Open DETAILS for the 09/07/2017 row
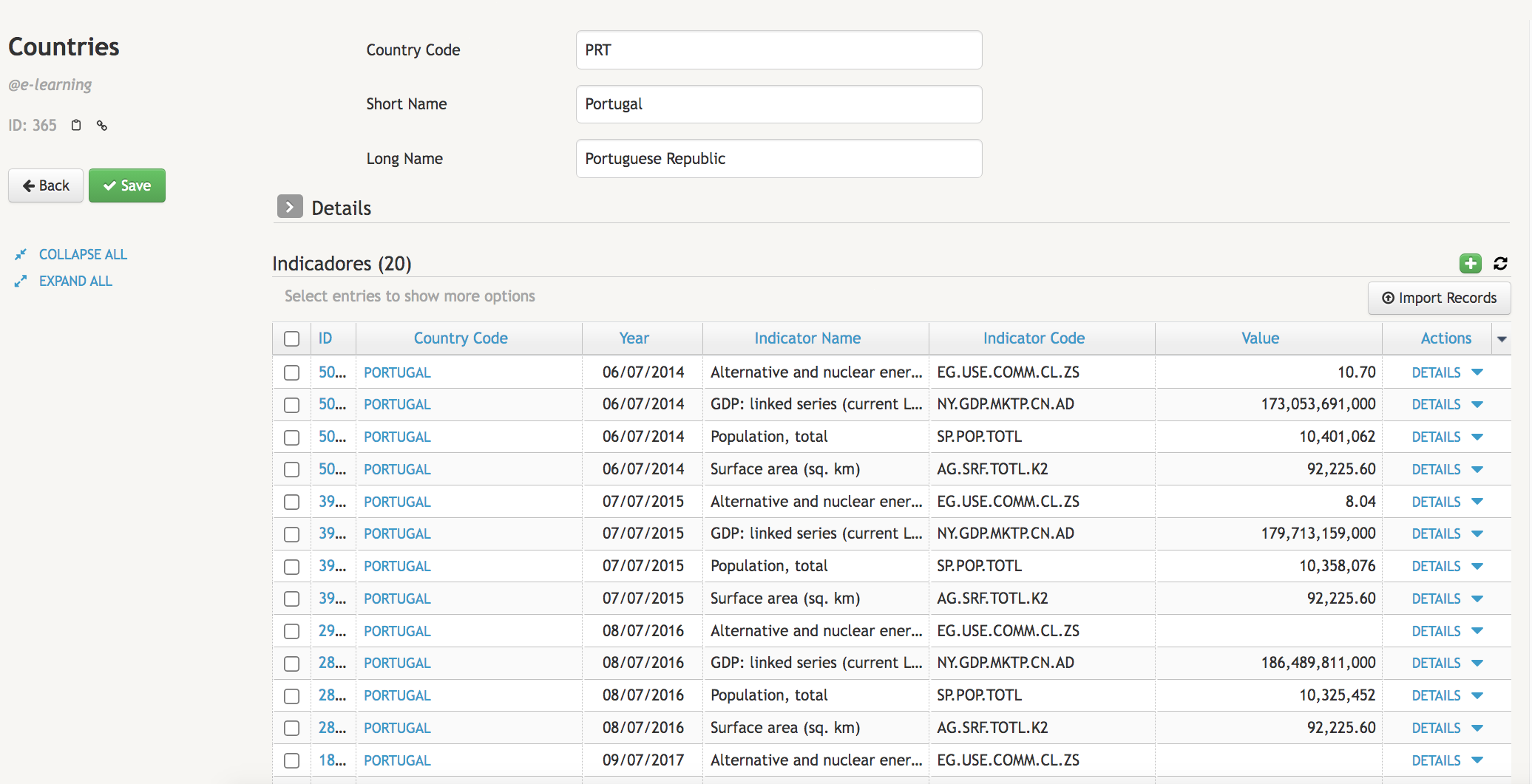The height and width of the screenshot is (784, 1532). tap(1436, 760)
